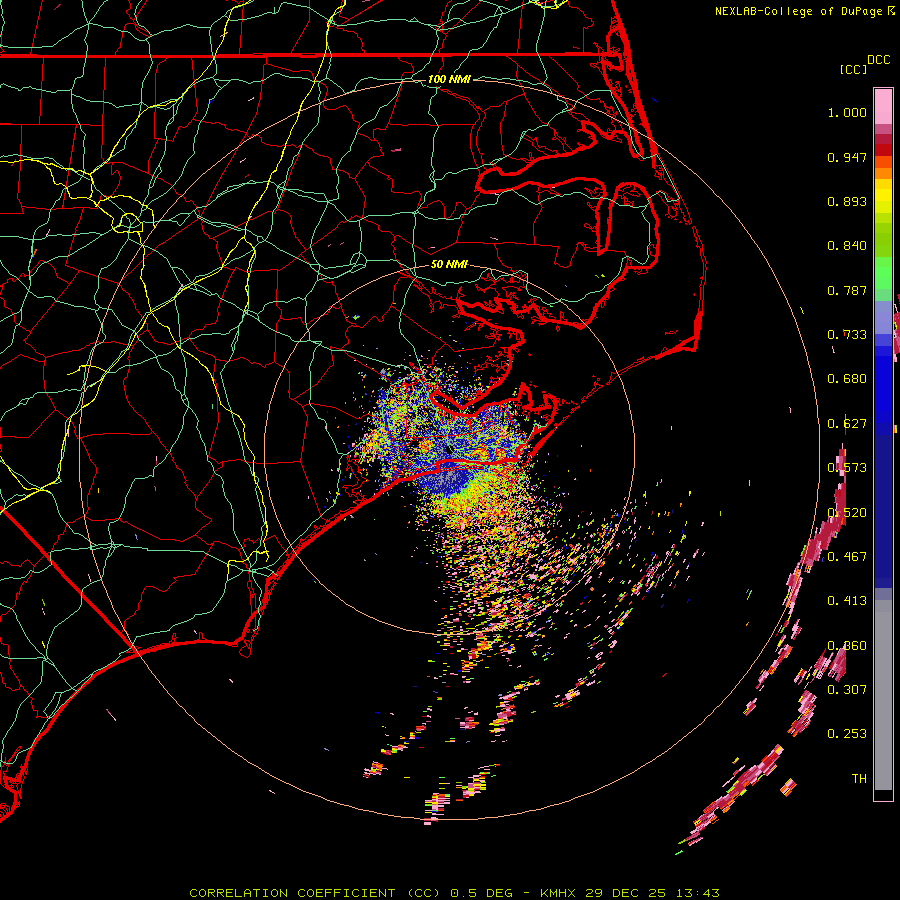Click the DCC label above the color scale
The height and width of the screenshot is (900, 900).
tap(878, 60)
